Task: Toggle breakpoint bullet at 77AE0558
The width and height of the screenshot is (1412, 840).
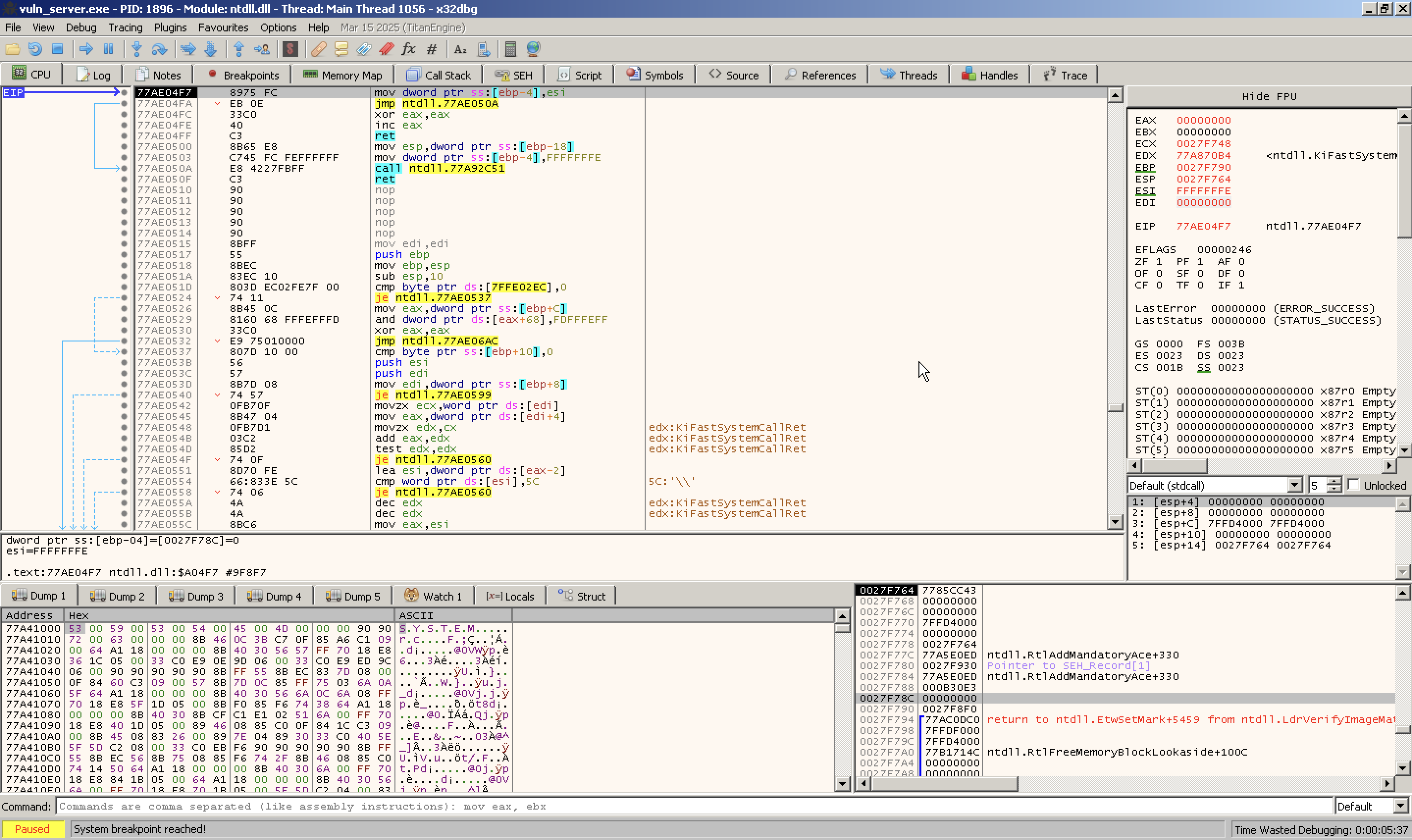Action: coord(124,492)
